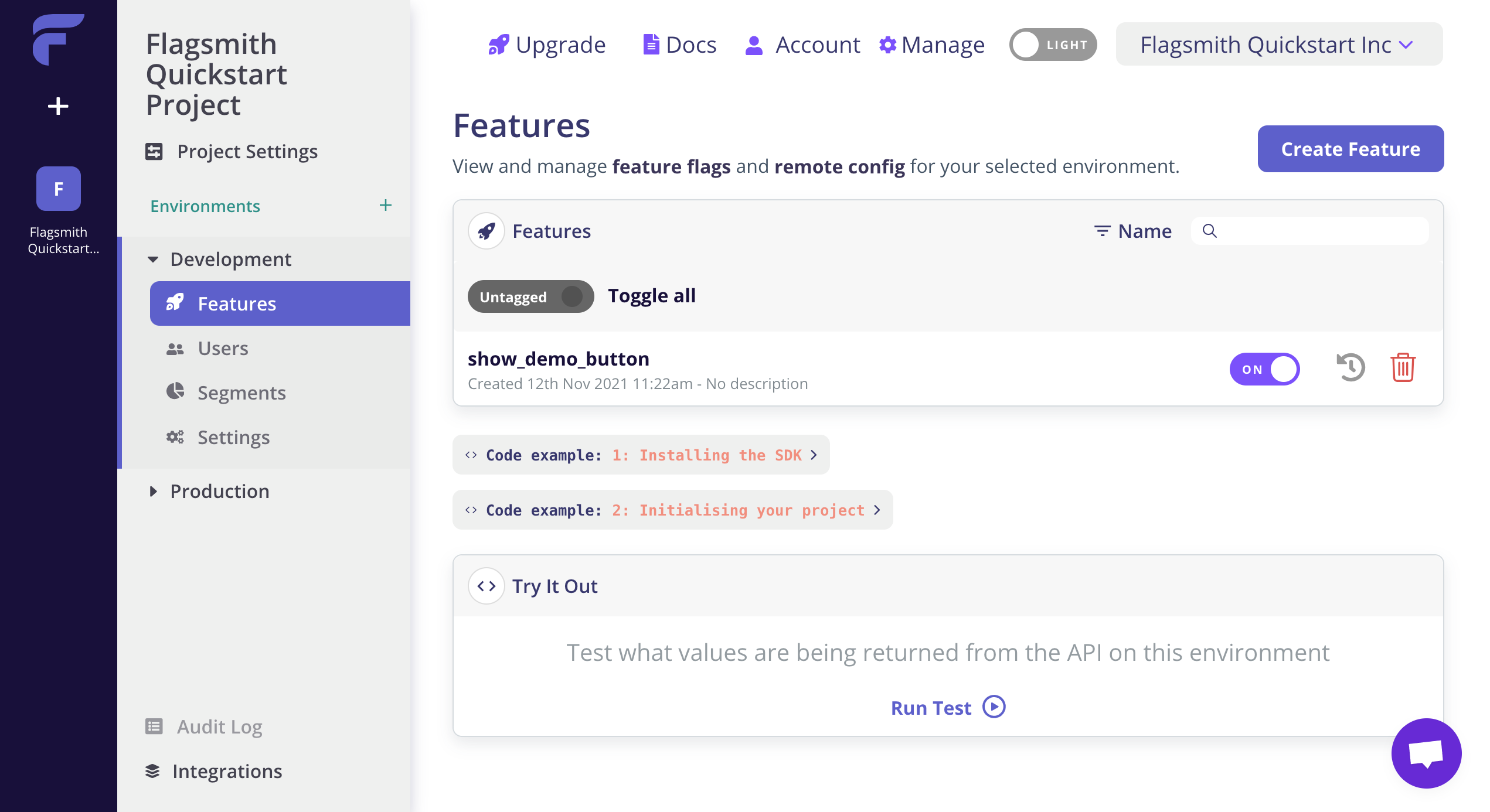Click the search magnifier icon

[1209, 231]
